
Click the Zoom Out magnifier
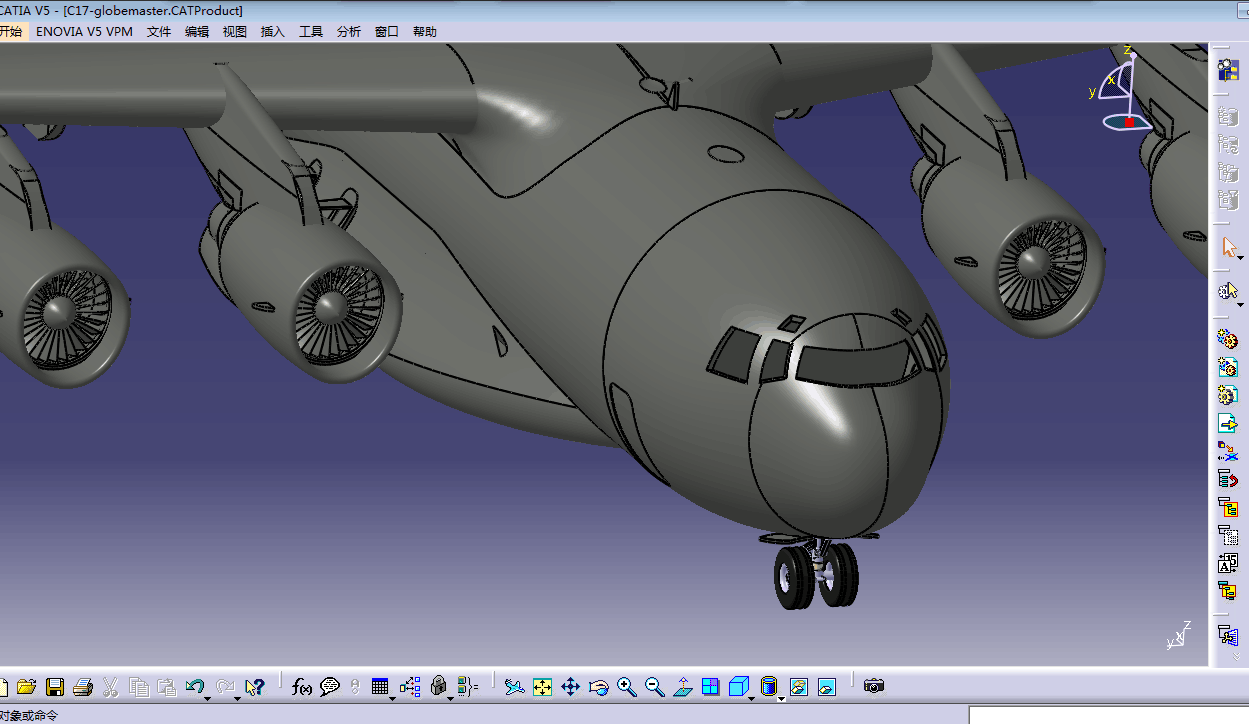point(655,687)
